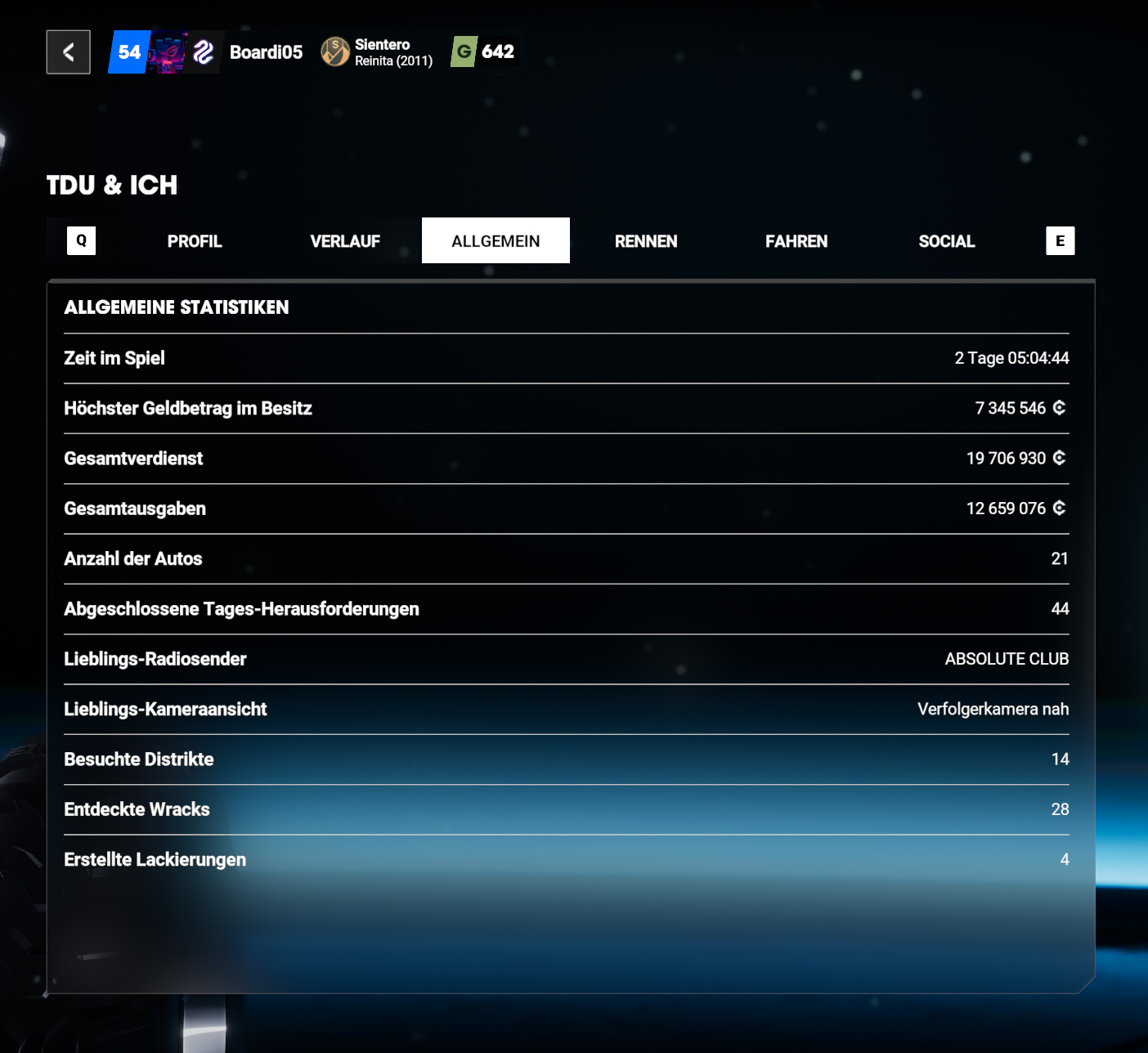This screenshot has height=1053, width=1148.
Task: Click the visited districts value 14
Action: 1060,760
